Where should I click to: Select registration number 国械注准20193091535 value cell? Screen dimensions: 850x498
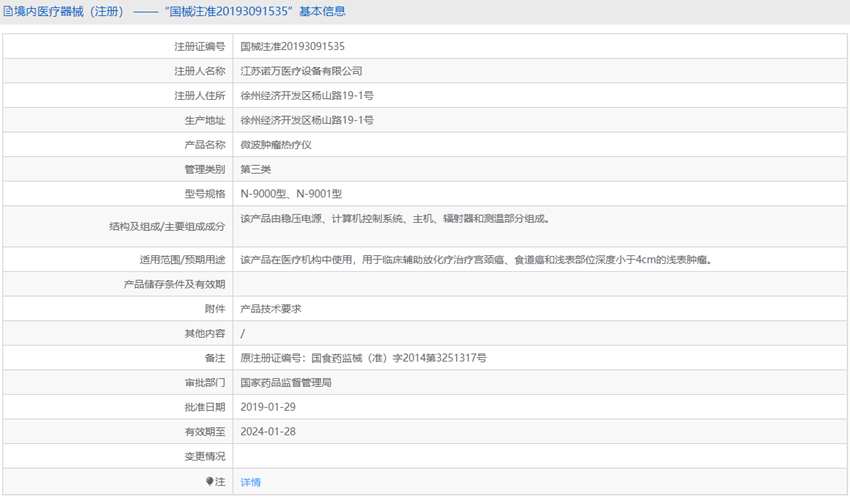pyautogui.click(x=293, y=47)
